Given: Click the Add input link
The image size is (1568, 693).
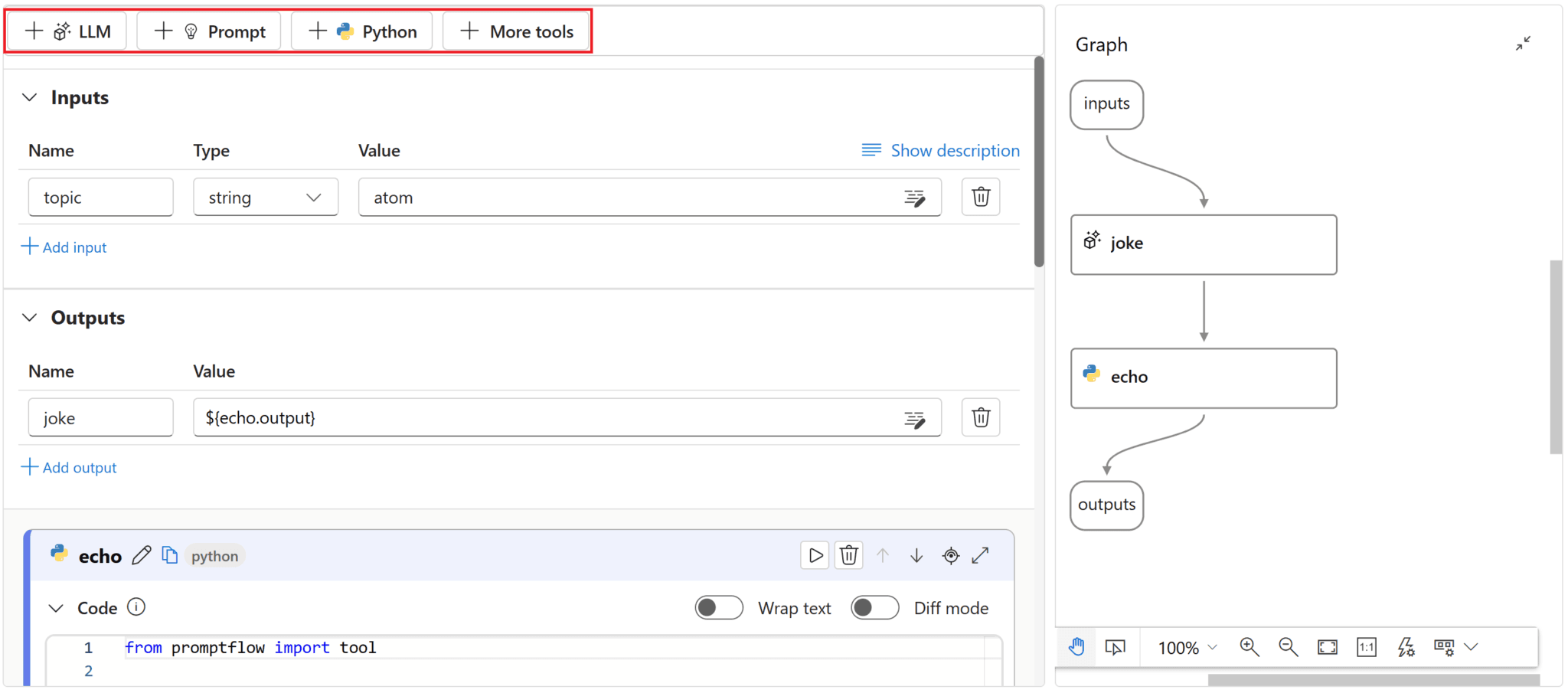Looking at the screenshot, I should point(64,247).
